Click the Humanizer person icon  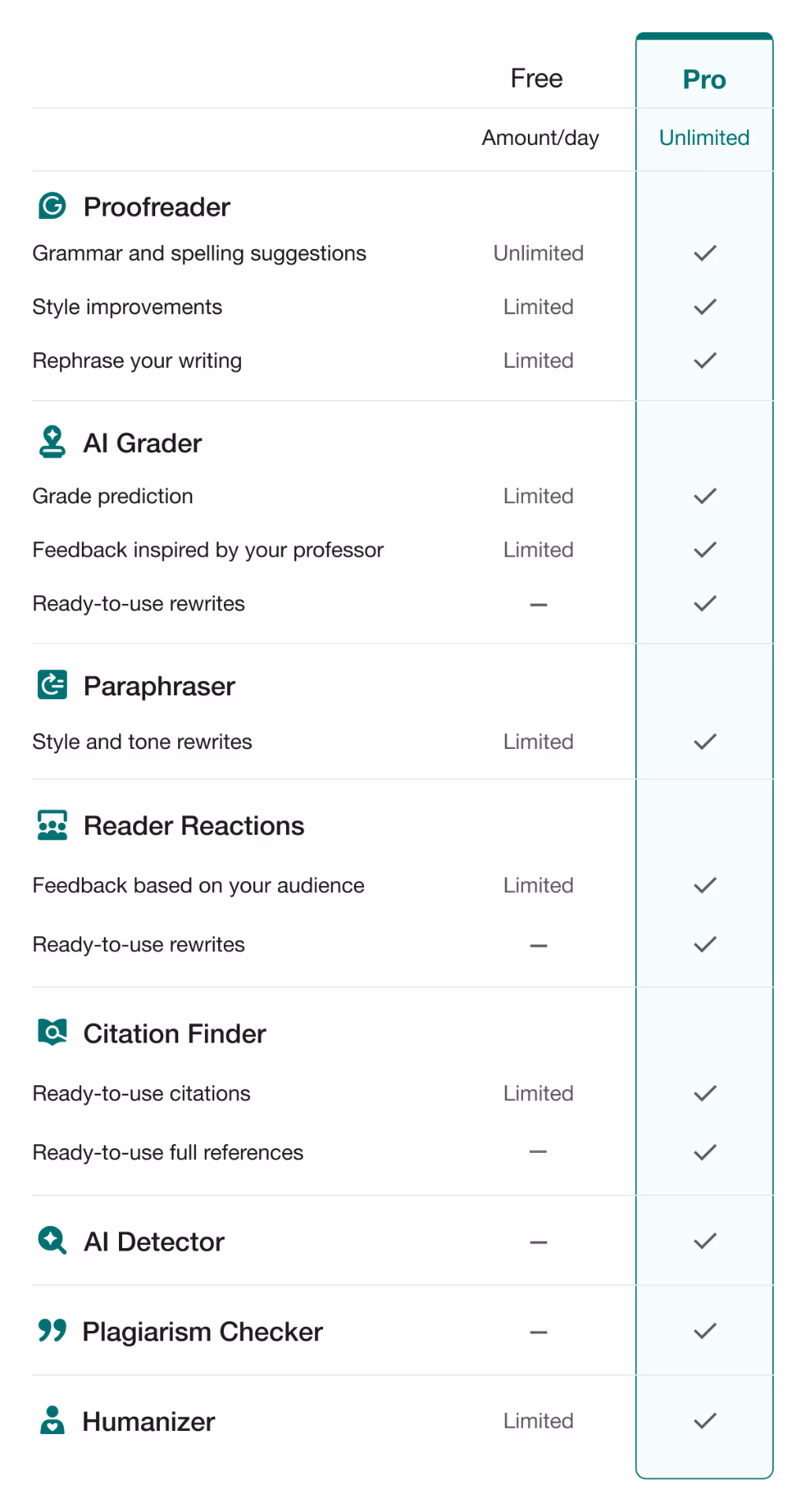pos(52,1420)
